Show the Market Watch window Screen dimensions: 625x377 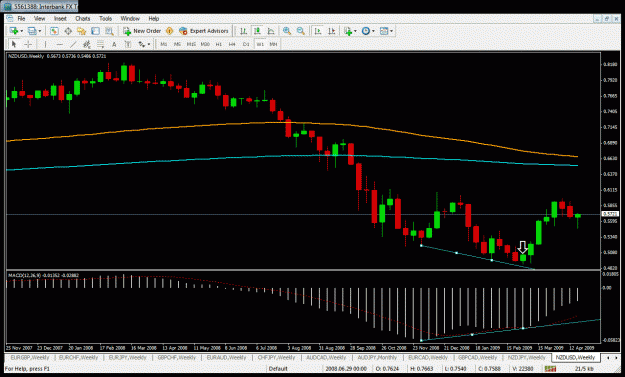point(54,31)
